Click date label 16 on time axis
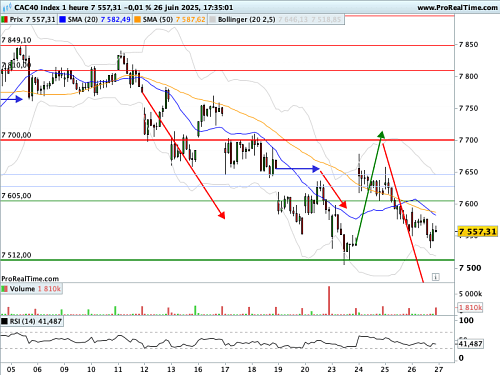 tap(198, 369)
